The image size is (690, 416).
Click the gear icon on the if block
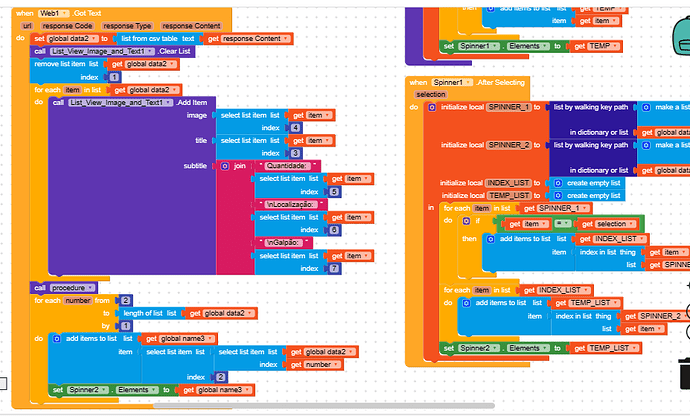[x=466, y=221]
